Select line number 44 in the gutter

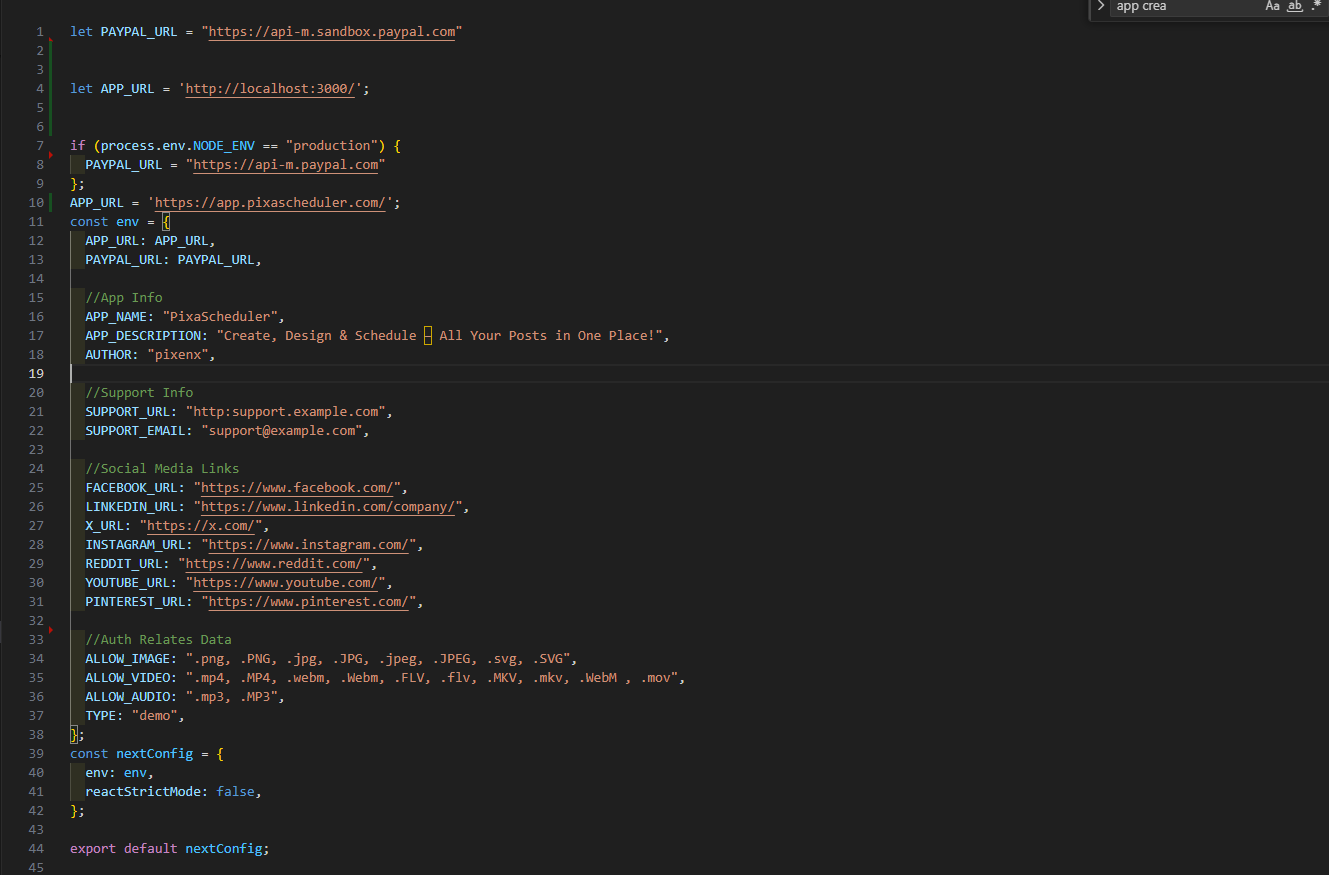pos(35,848)
